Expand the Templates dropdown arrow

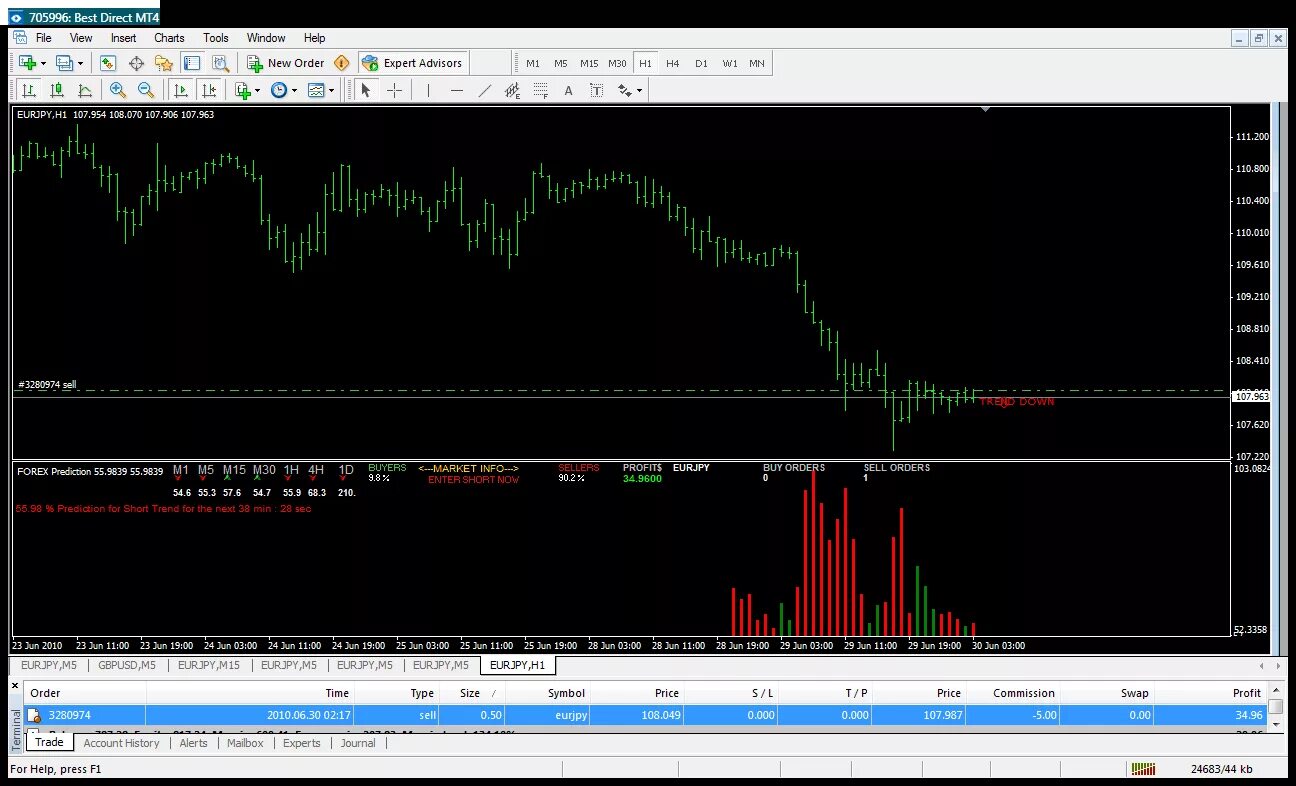331,90
